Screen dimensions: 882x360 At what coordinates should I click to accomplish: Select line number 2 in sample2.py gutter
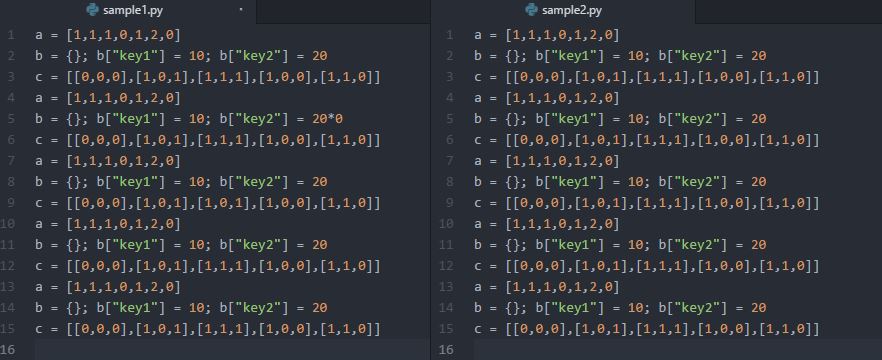(449, 56)
